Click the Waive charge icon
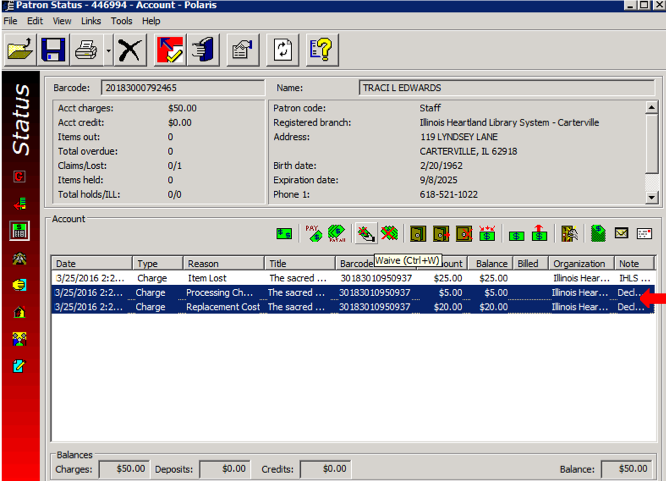Screen dimensions: 666x481 click(366, 234)
